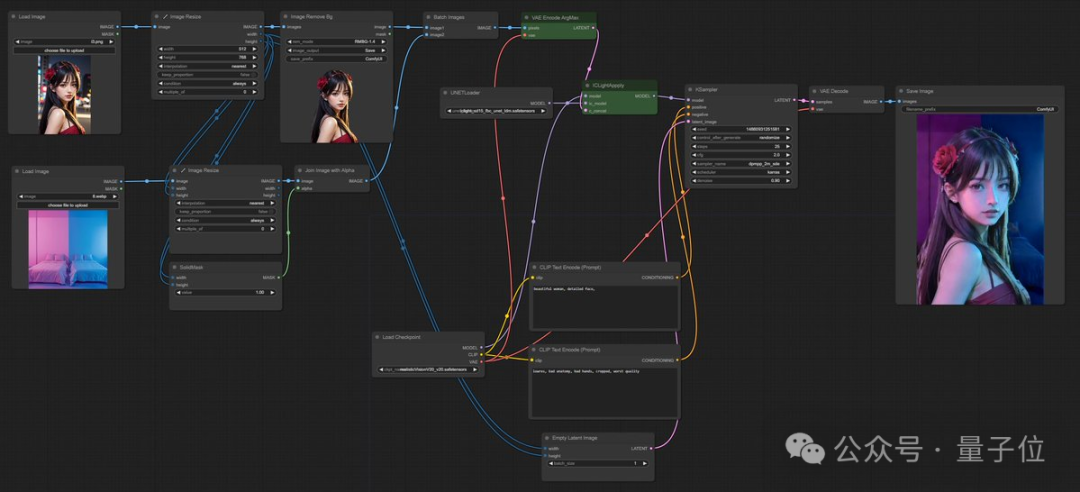Viewport: 1080px width, 492px height.
Task: Collapse the KSampler node via its title dot
Action: click(690, 89)
